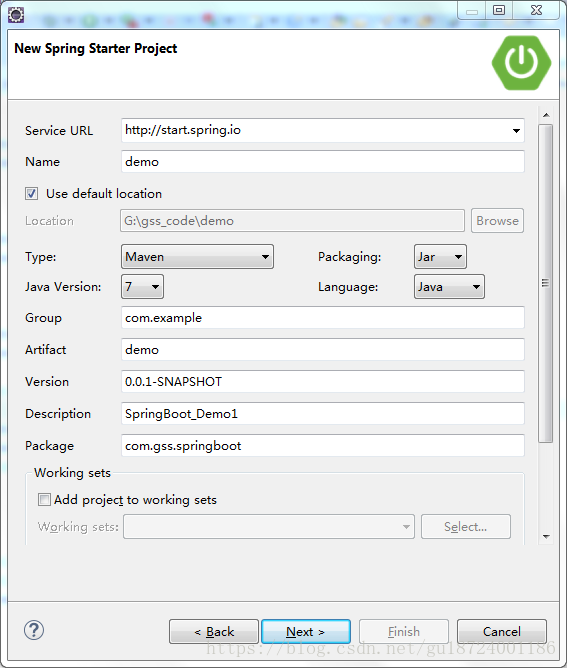
Task: Click the Next button
Action: click(306, 631)
